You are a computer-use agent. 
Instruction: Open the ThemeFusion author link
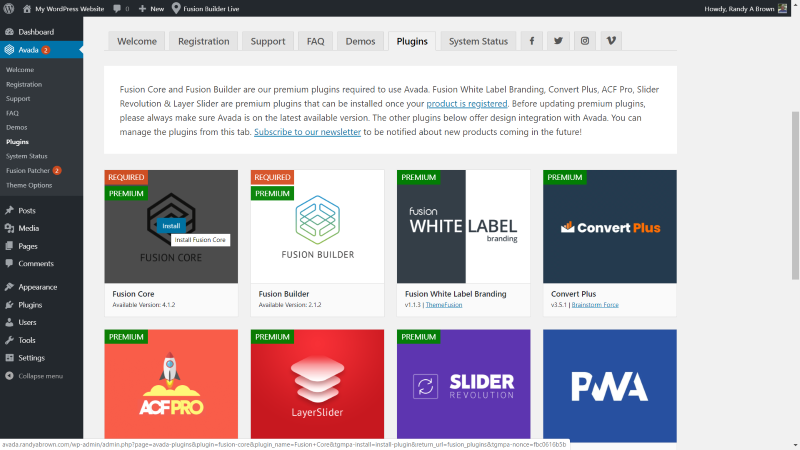point(444,305)
